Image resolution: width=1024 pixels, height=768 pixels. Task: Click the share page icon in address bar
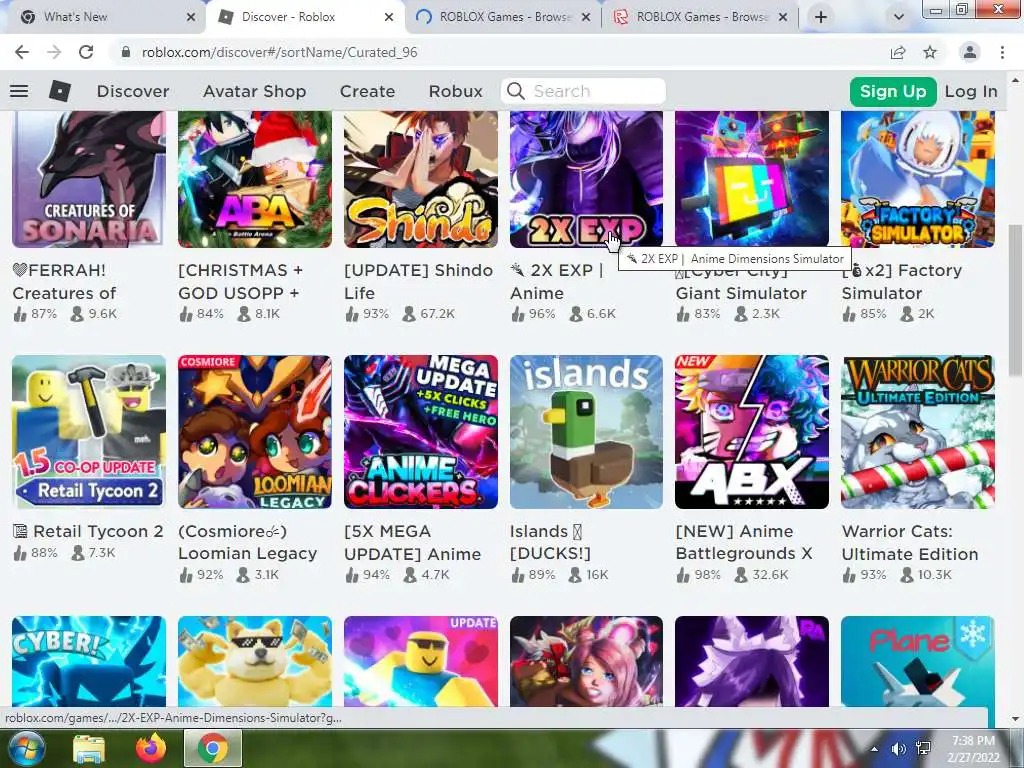coord(898,52)
